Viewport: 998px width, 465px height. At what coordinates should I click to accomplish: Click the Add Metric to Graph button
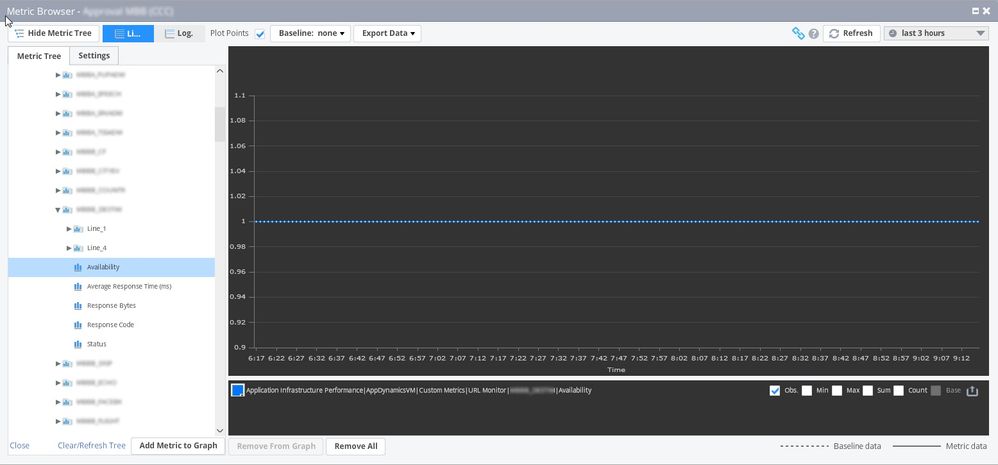(178, 446)
